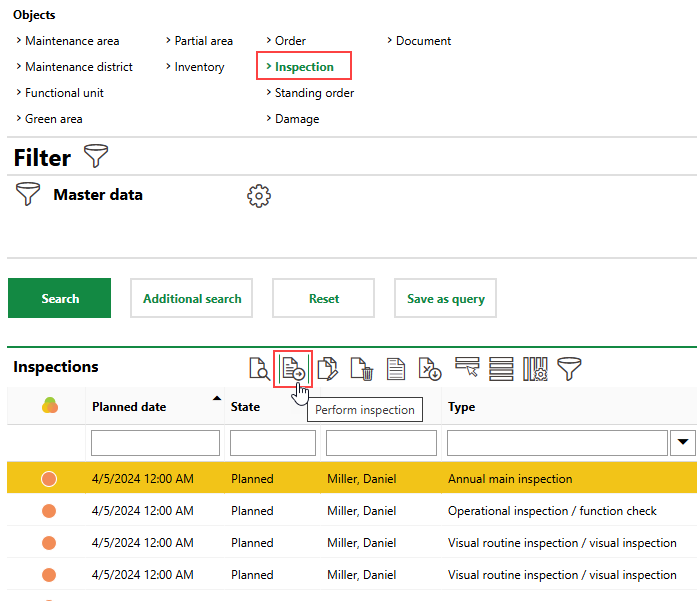This screenshot has height=601, width=697.
Task: Click the delete inspection trash icon
Action: click(361, 369)
